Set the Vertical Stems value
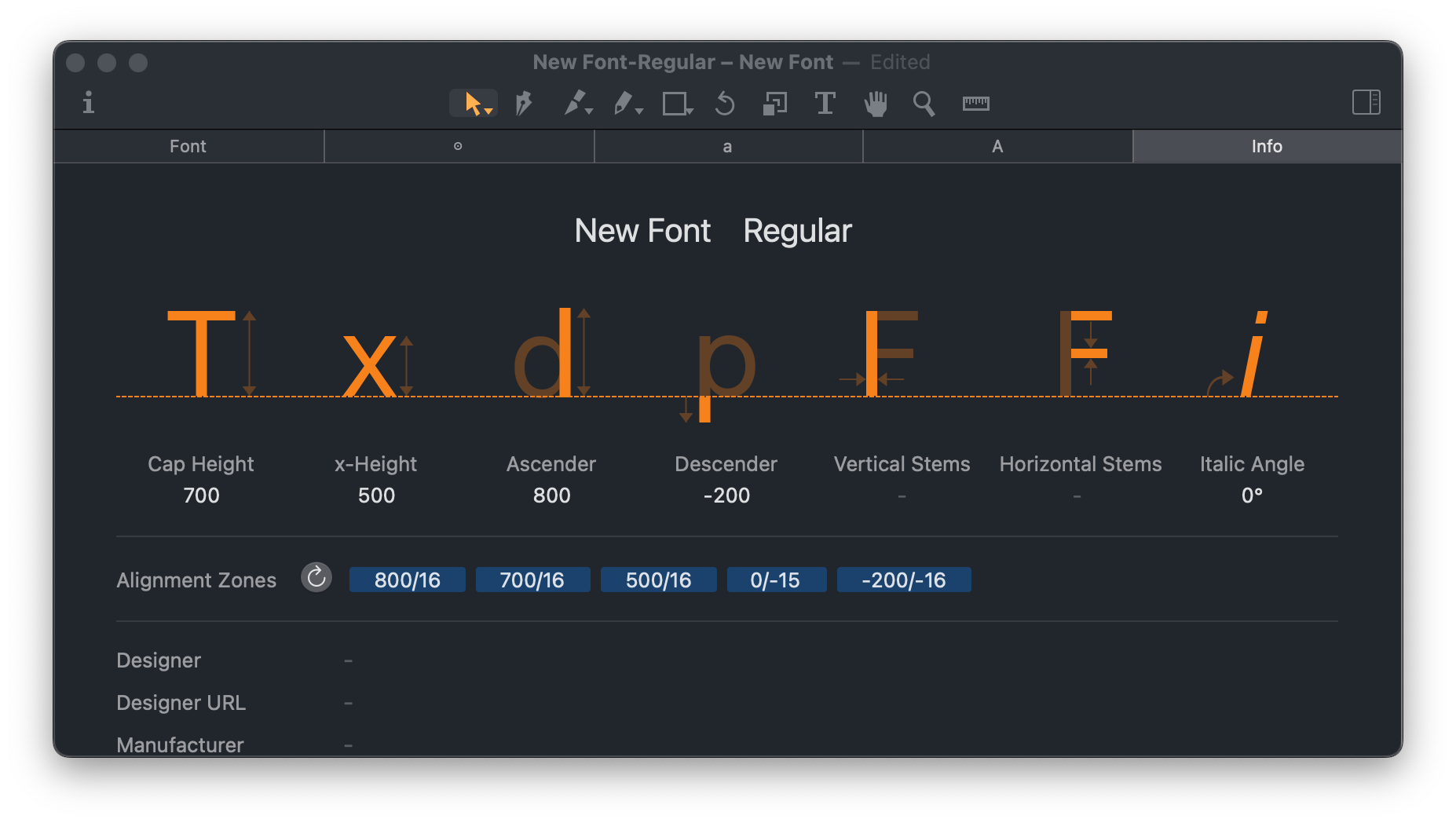Screen dimensions: 1456x823 coord(902,496)
